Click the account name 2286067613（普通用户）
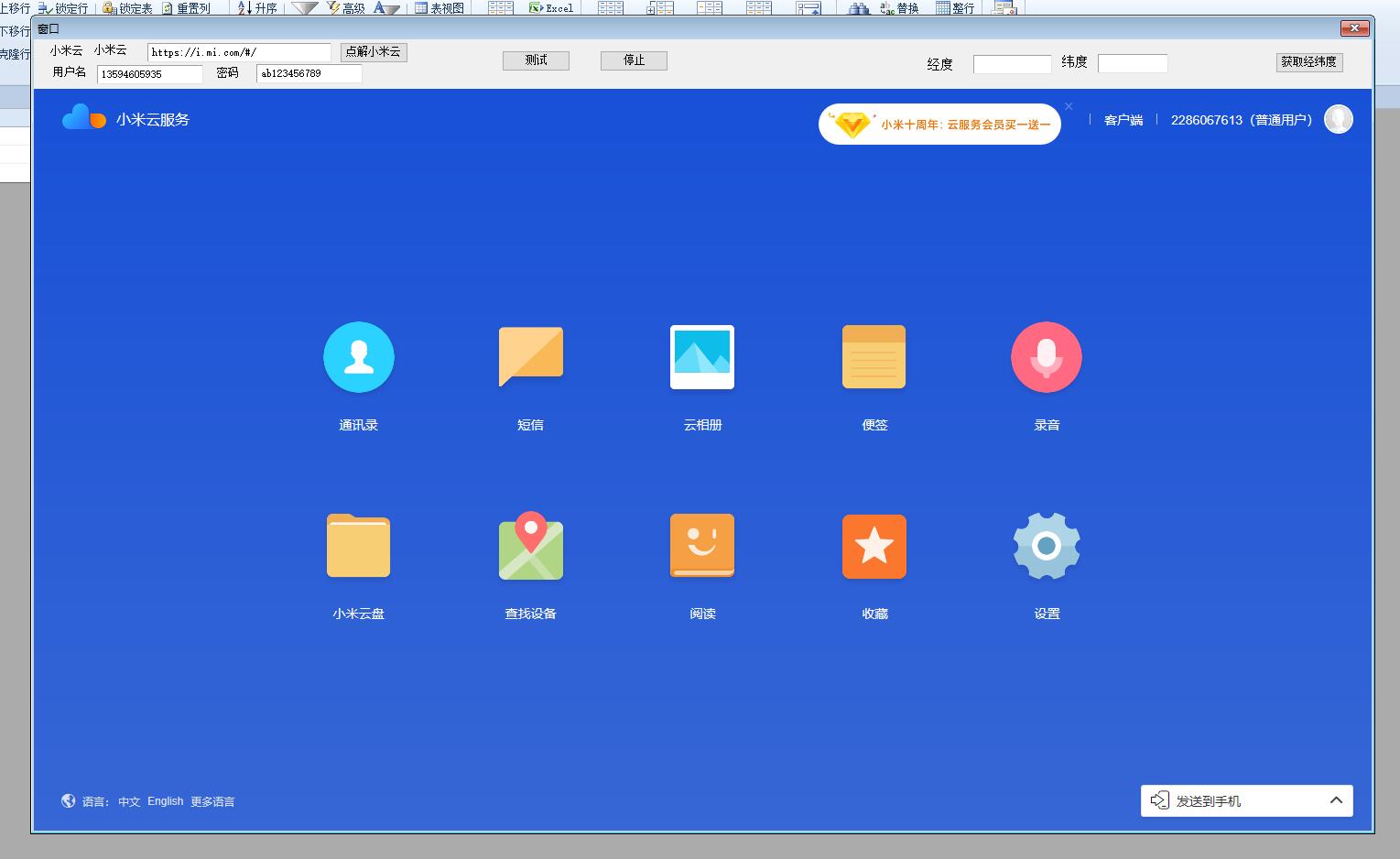 1242,120
